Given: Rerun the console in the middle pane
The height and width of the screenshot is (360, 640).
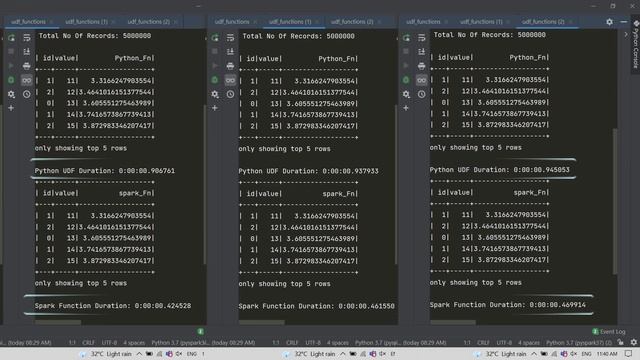Looking at the screenshot, I should tap(215, 38).
